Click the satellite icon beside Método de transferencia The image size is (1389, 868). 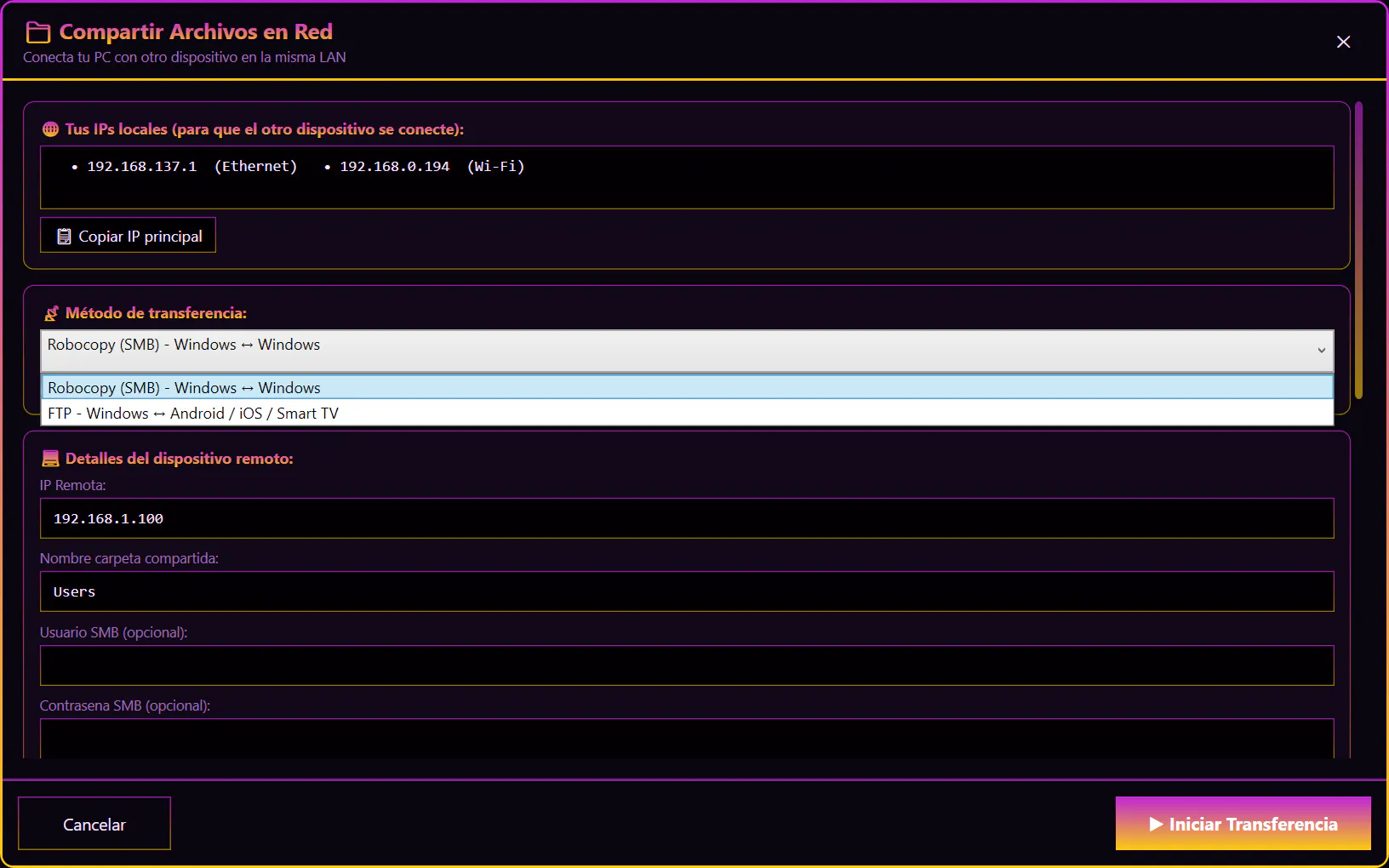coord(51,313)
